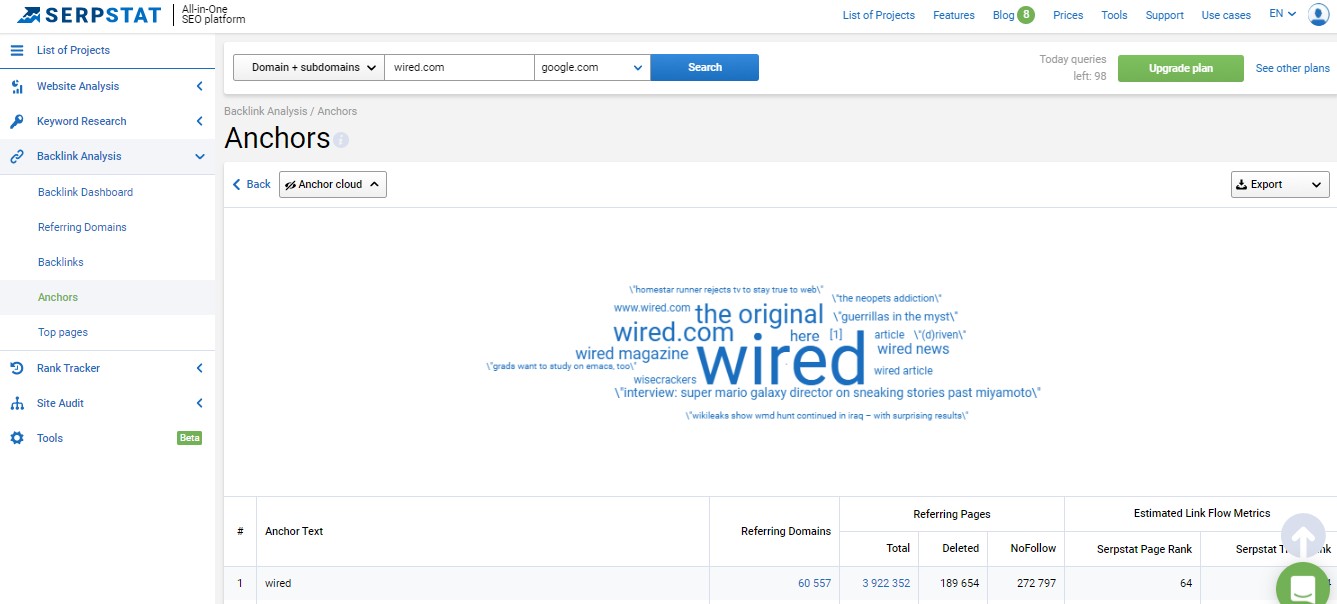This screenshot has height=604, width=1337.
Task: Open the Export dropdown
Action: [x=1280, y=184]
